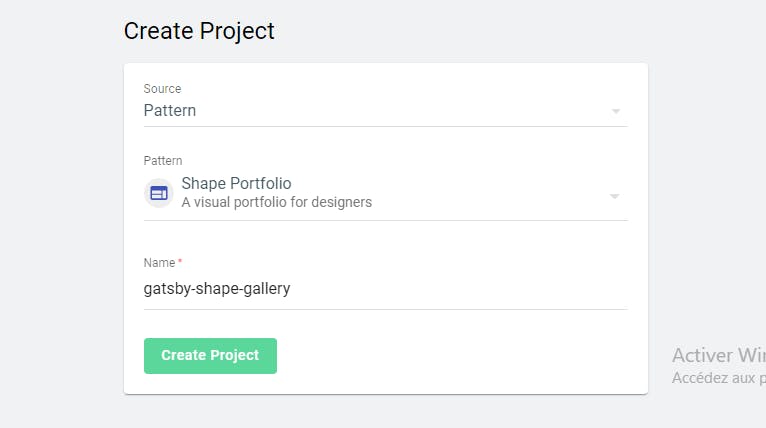This screenshot has width=766, height=428.
Task: Click the Pattern dropdown arrow
Action: click(614, 196)
